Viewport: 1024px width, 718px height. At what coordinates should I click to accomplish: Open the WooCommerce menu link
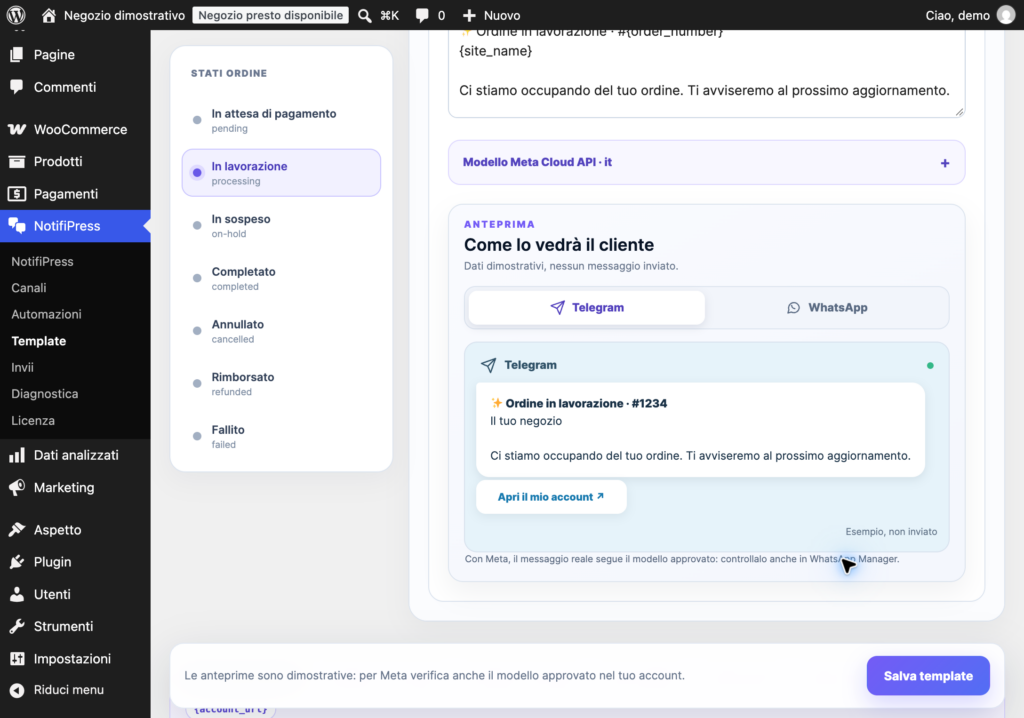[x=75, y=129]
